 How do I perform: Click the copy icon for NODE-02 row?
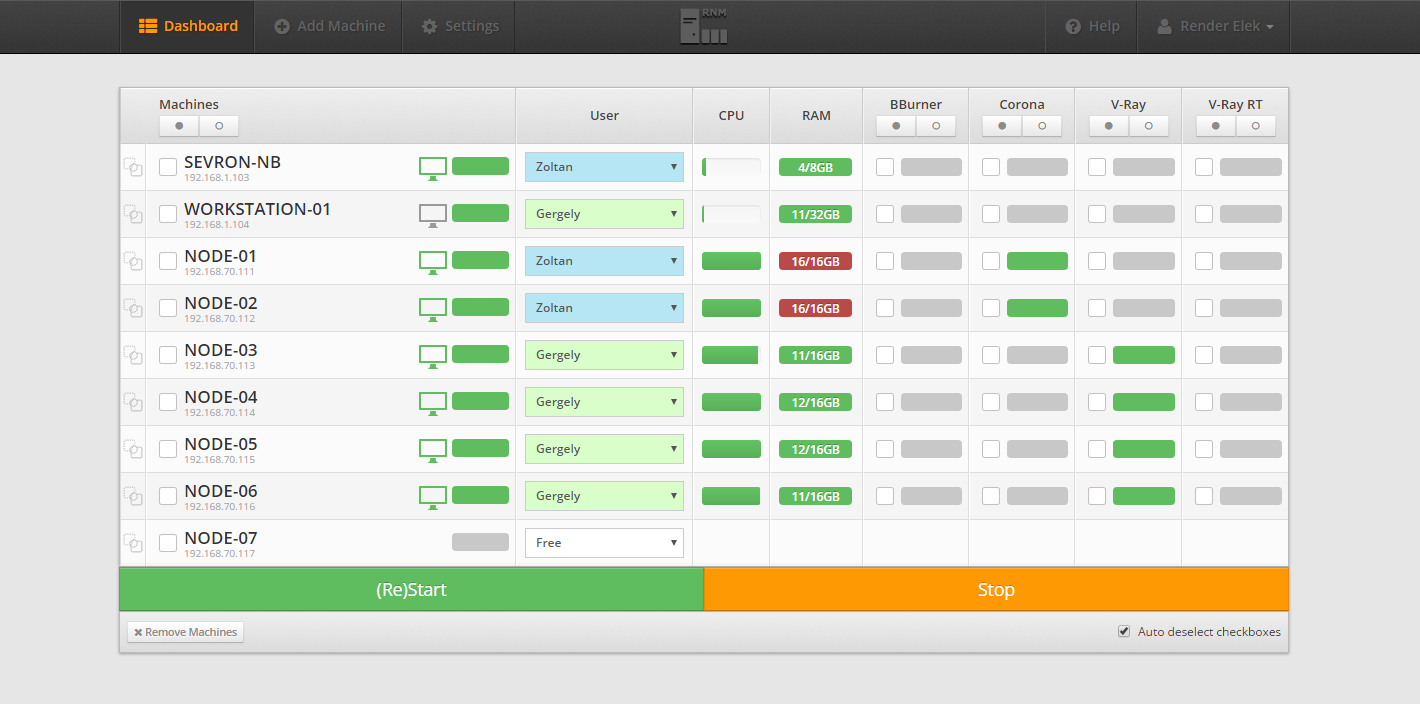(133, 308)
